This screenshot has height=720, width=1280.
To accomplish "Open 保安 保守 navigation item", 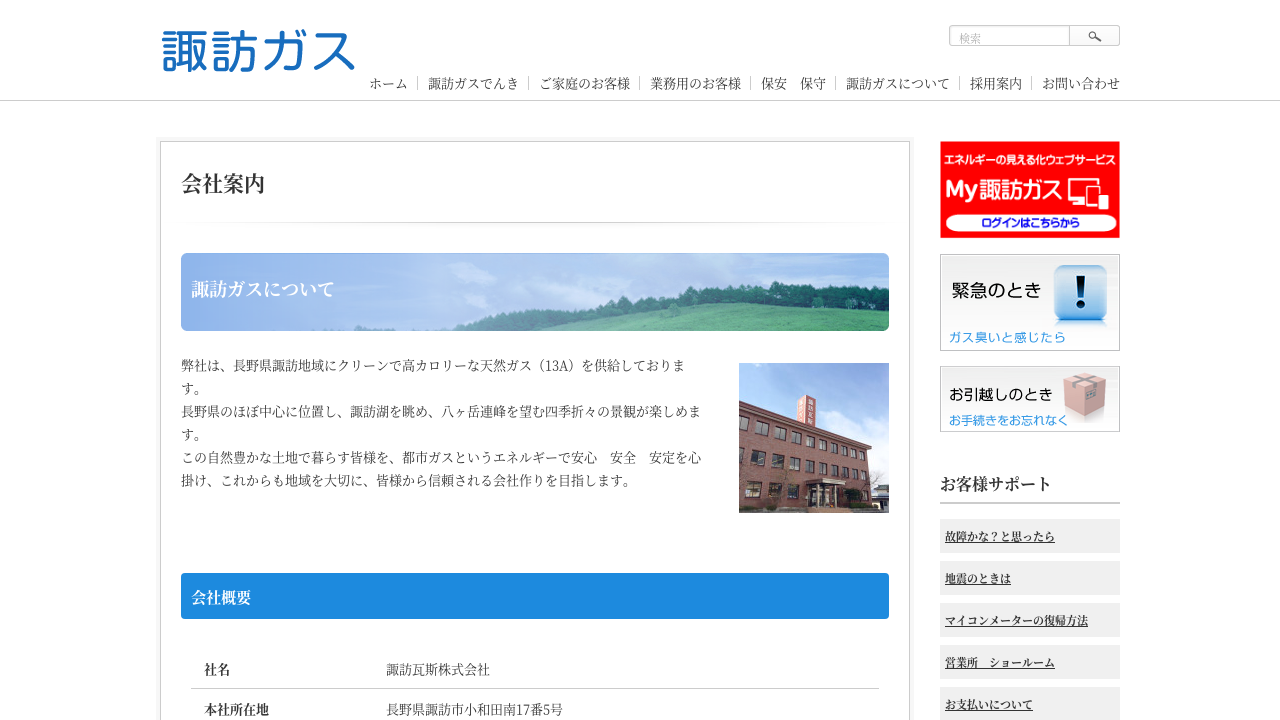I will [x=793, y=83].
